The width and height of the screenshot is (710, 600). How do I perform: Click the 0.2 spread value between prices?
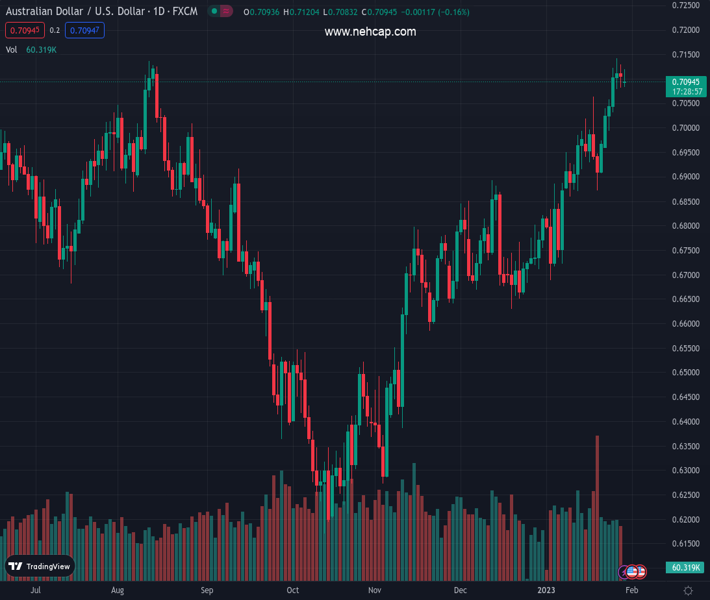pos(55,30)
